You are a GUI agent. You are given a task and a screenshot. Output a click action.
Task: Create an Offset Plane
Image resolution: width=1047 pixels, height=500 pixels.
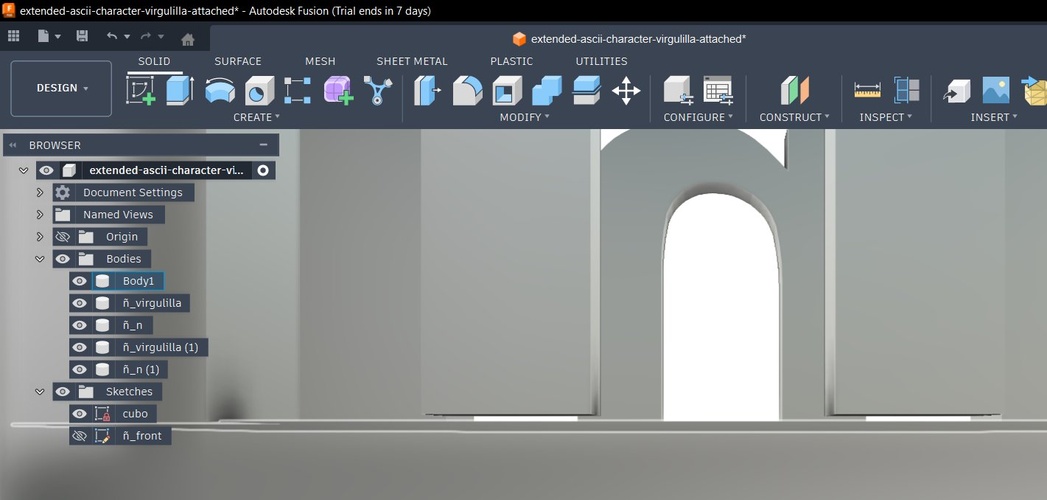click(x=795, y=90)
